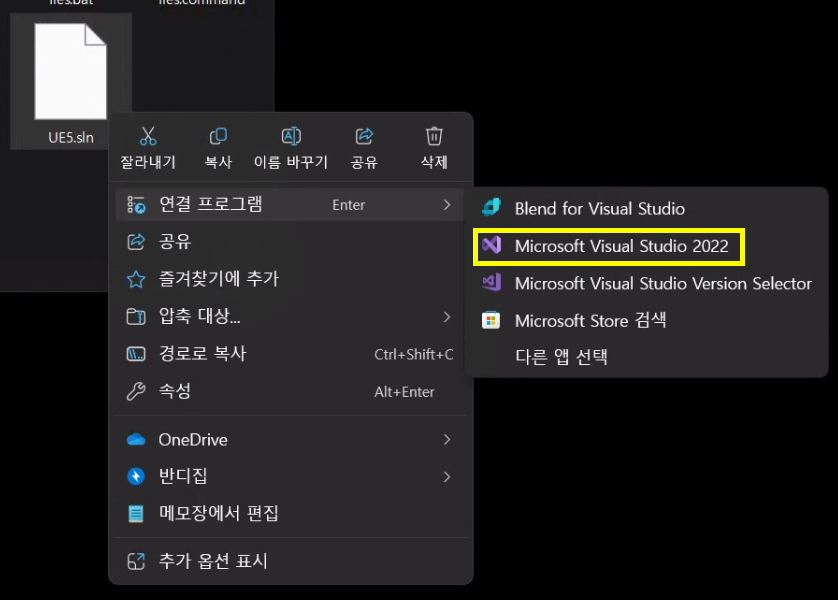Click the zip folder icon beside 압축 대상
This screenshot has width=838, height=600.
point(136,316)
